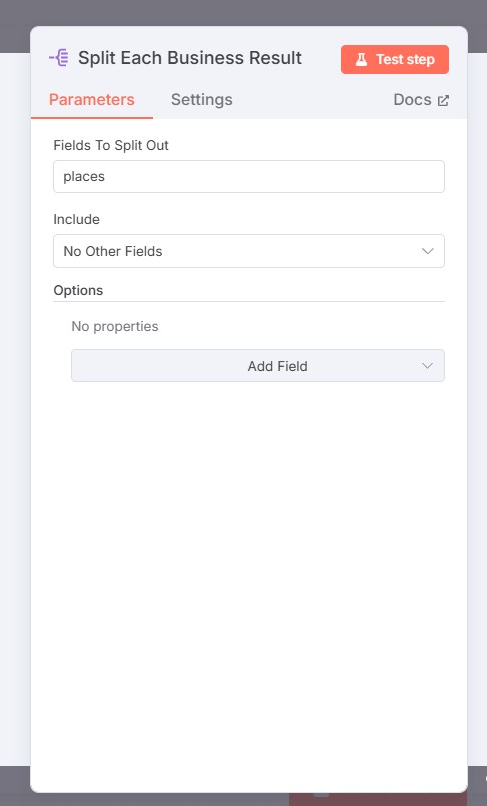Click the external link icon beside Docs

443,100
